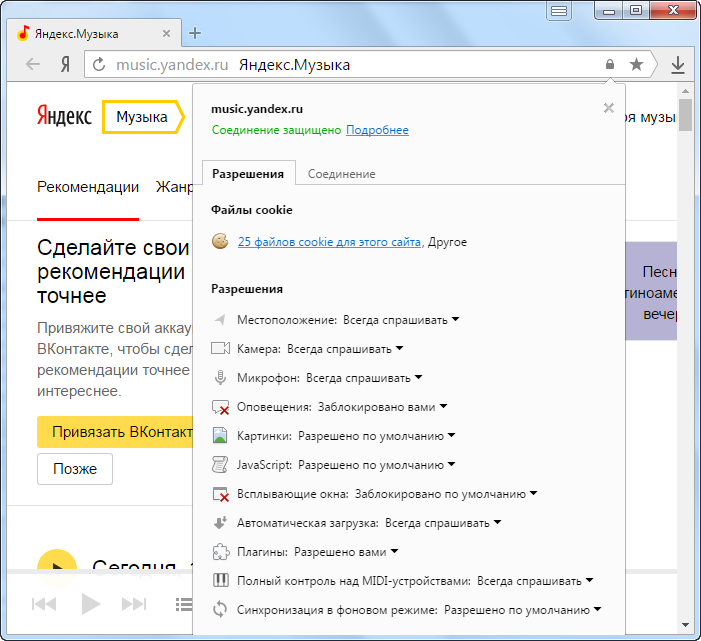Viewport: 701px width, 641px height.
Task: Click the plugins puzzle icon
Action: pyautogui.click(x=220, y=552)
